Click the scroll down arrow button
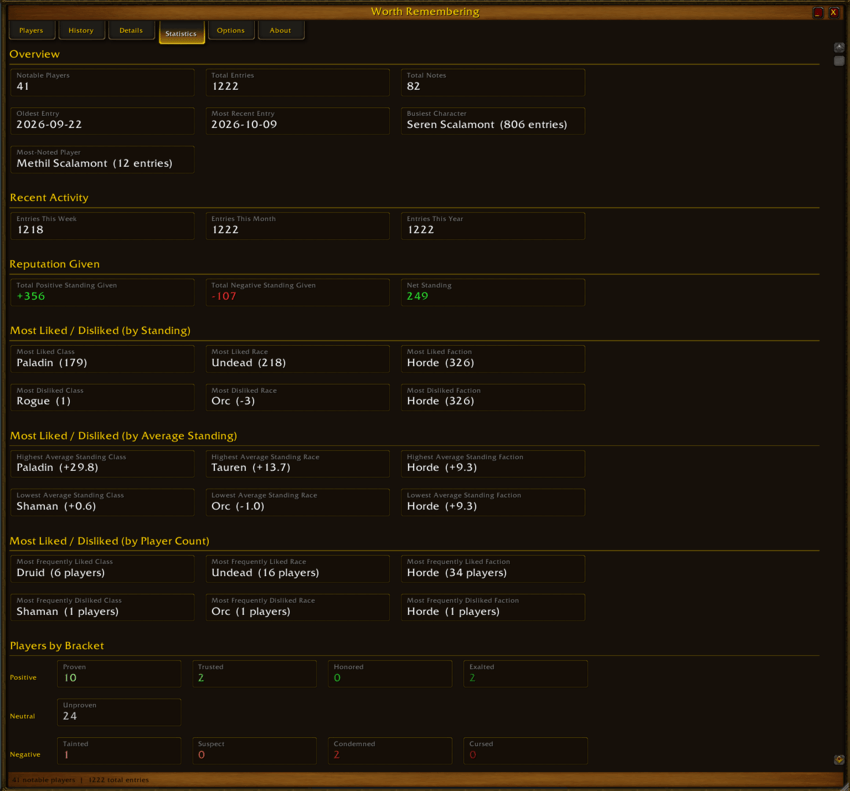 [x=839, y=760]
